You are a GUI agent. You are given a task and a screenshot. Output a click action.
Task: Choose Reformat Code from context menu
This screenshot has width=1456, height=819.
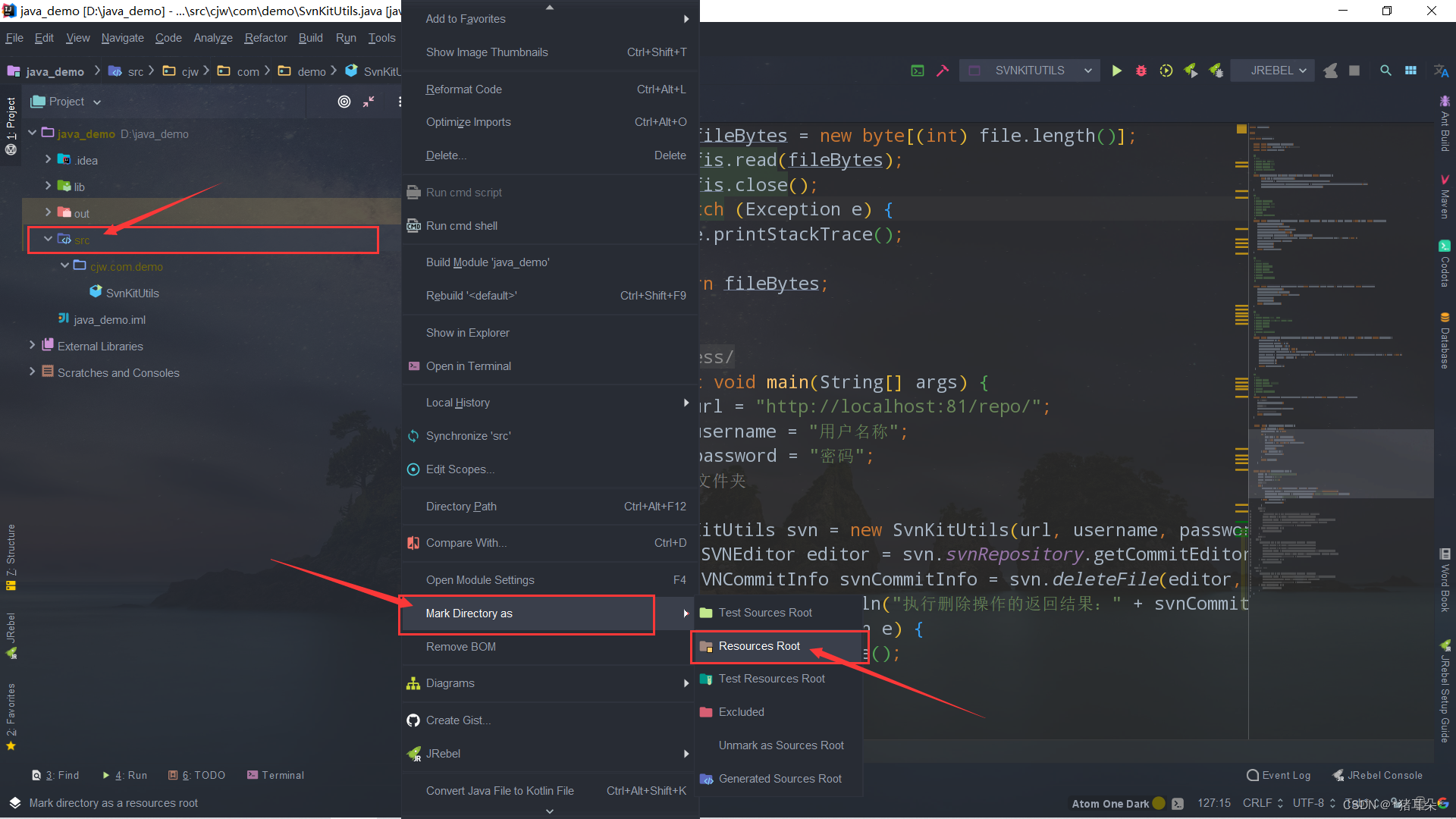pos(463,89)
